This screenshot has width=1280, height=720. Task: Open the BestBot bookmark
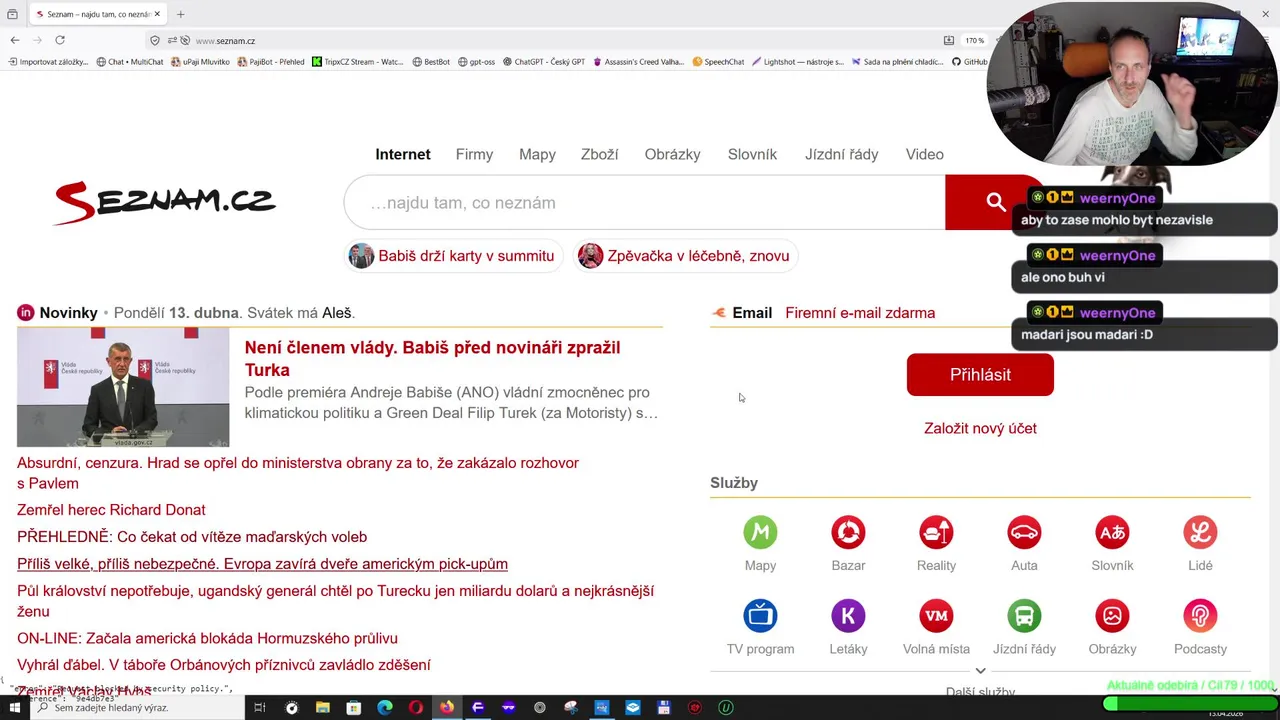tap(431, 62)
